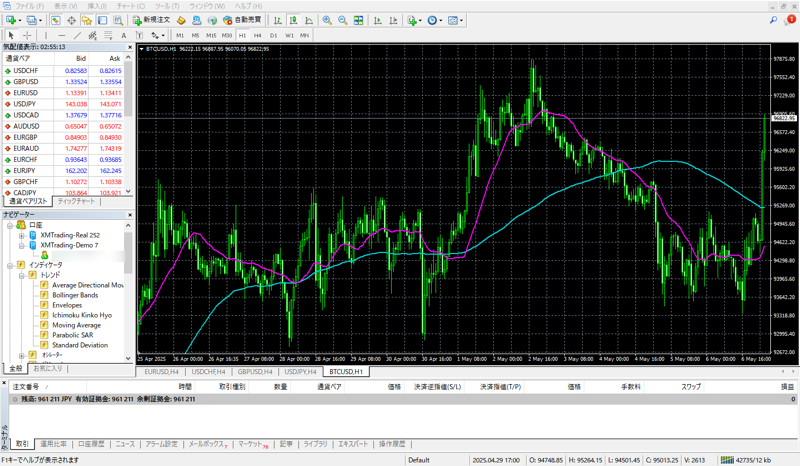Screen dimensions: 800x466
Task: Toggle the Terminal window icon
Action: [x=103, y=20]
